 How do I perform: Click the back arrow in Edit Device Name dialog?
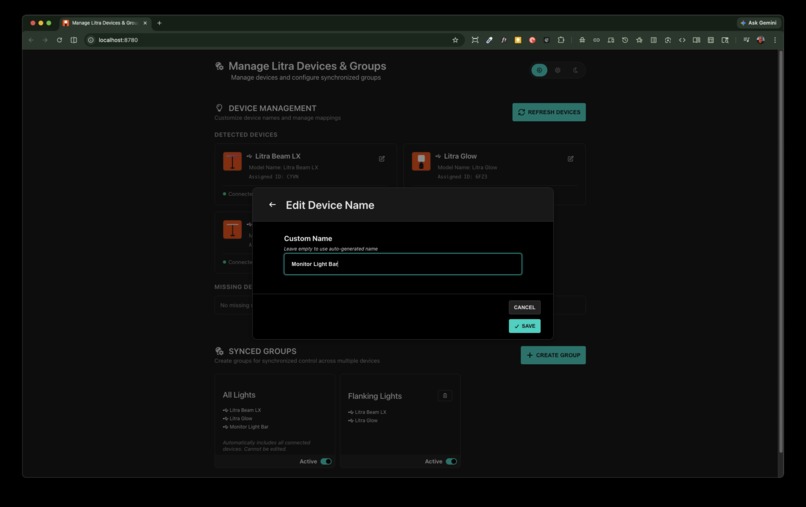[x=272, y=205]
